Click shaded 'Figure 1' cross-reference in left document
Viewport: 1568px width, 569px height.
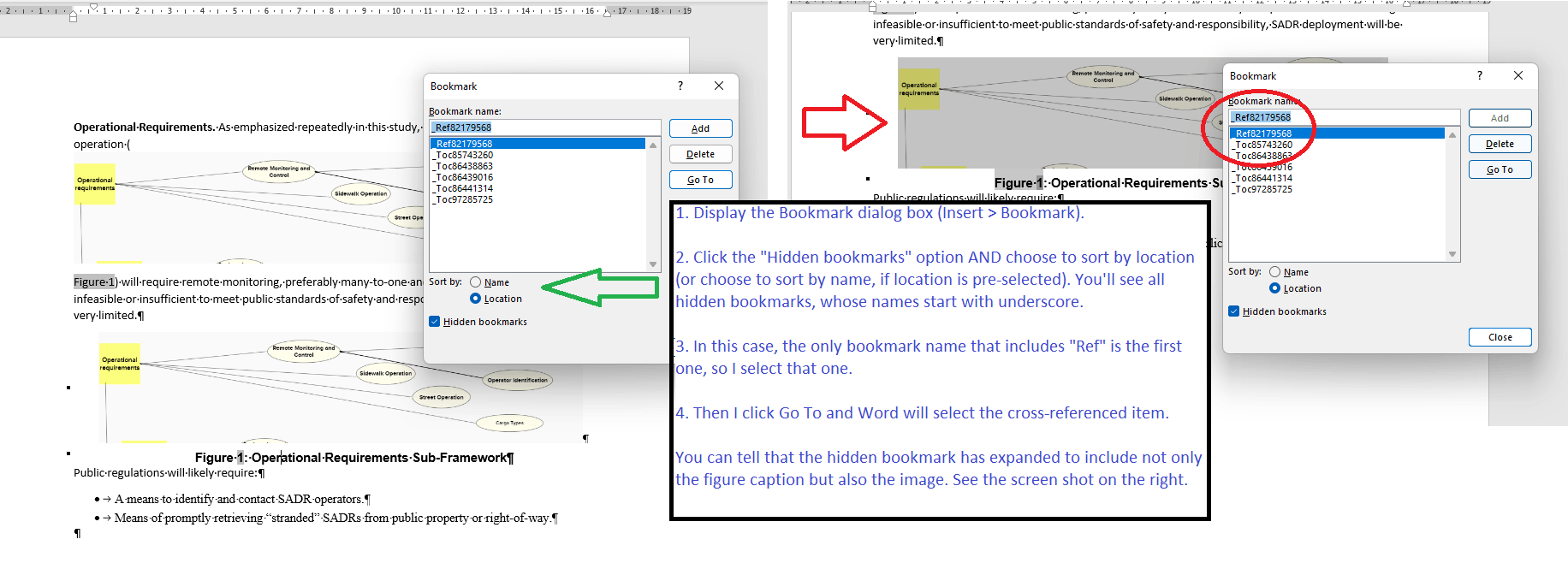[x=93, y=282]
